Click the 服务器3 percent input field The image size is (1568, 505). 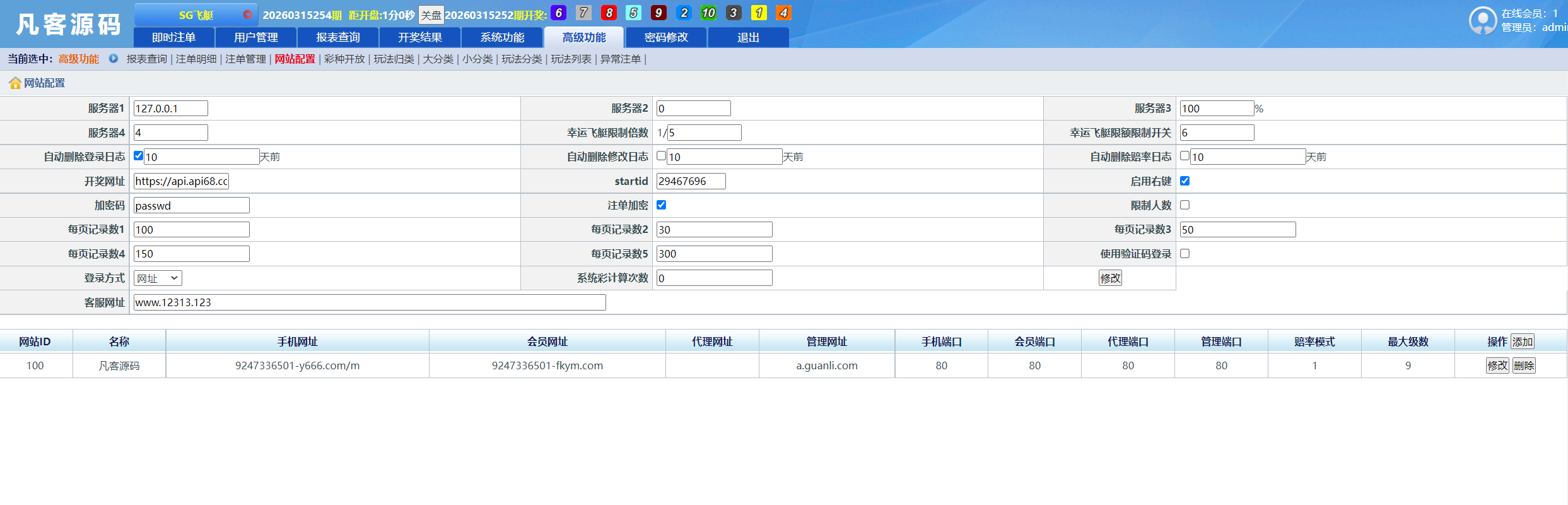tap(1217, 109)
